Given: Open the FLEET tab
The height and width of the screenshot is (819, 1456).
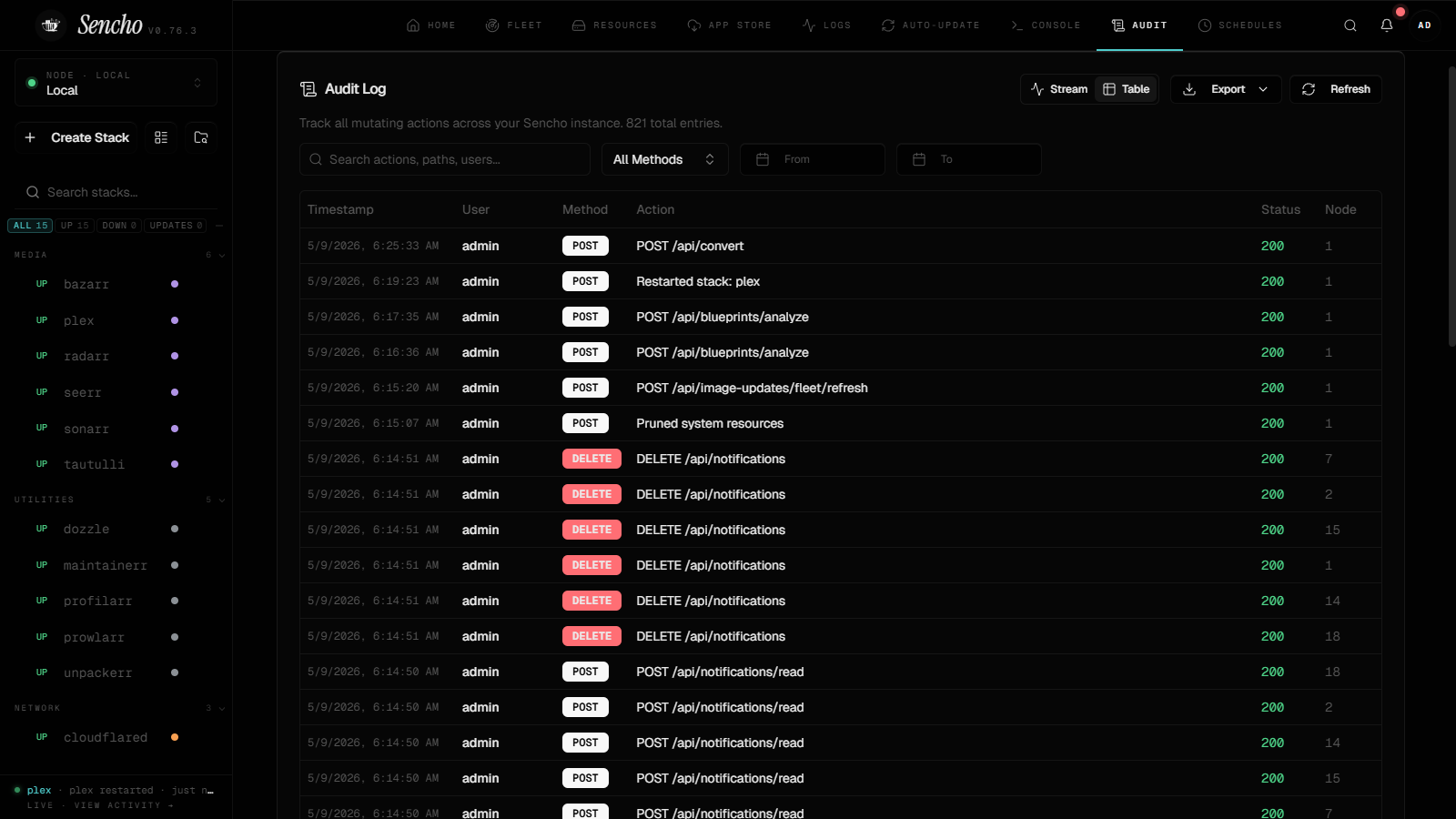Looking at the screenshot, I should (513, 25).
